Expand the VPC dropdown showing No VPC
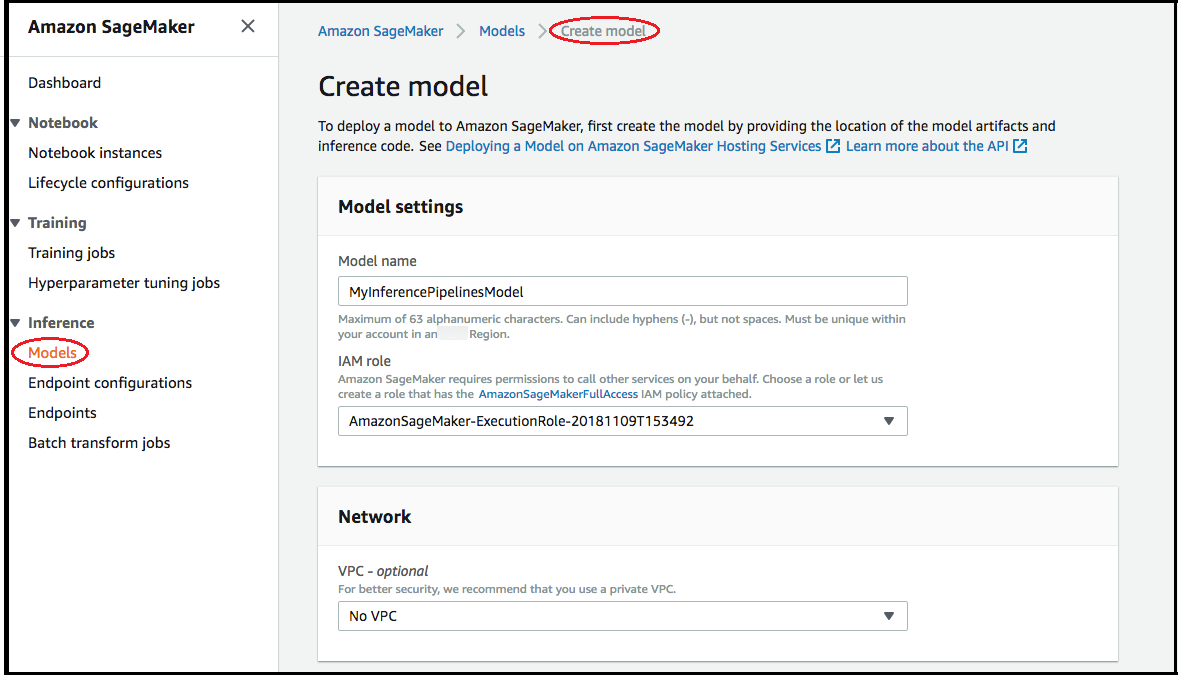Image resolution: width=1178 pixels, height=675 pixels. [x=622, y=616]
